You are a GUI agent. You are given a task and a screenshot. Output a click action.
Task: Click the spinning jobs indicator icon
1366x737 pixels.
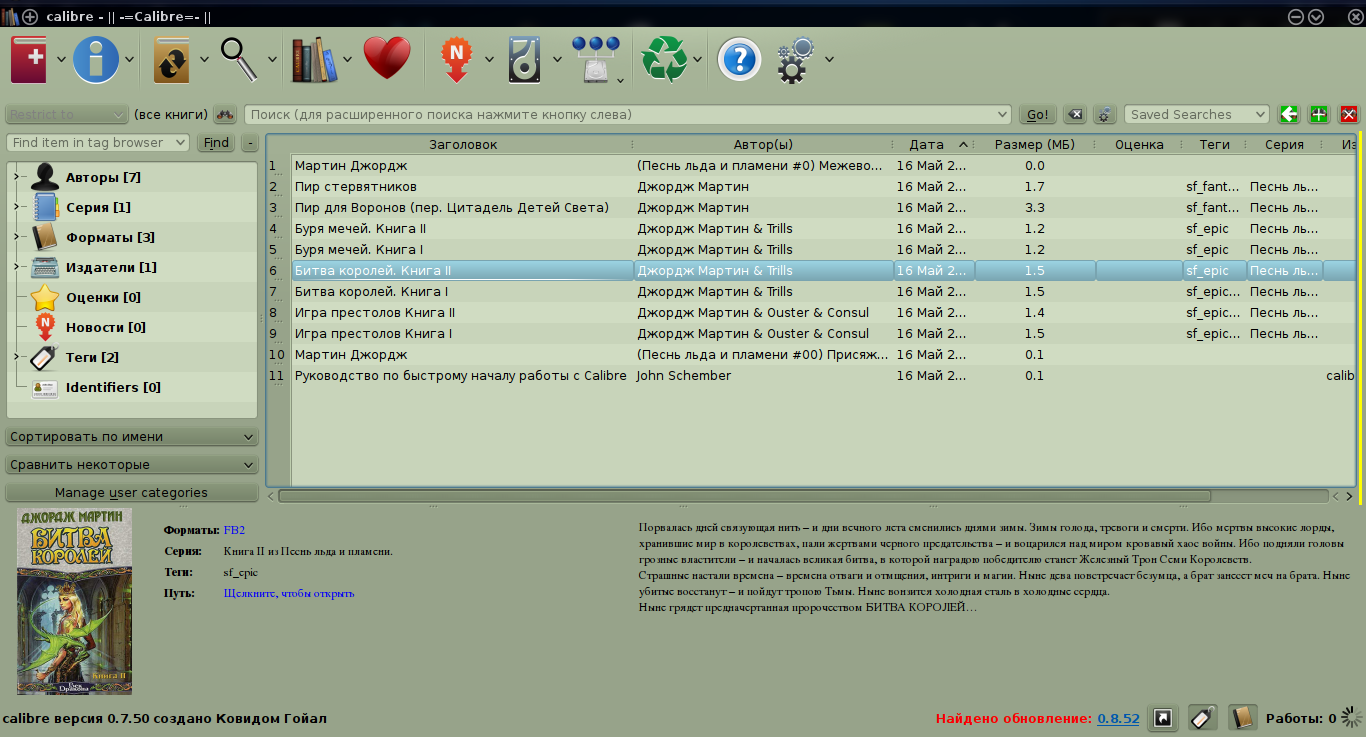1352,718
